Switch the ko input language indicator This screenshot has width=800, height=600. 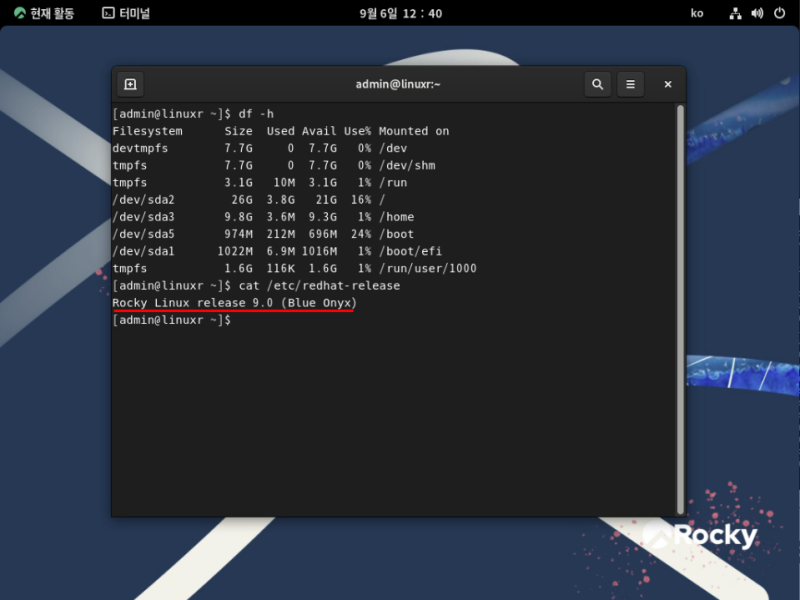click(696, 13)
